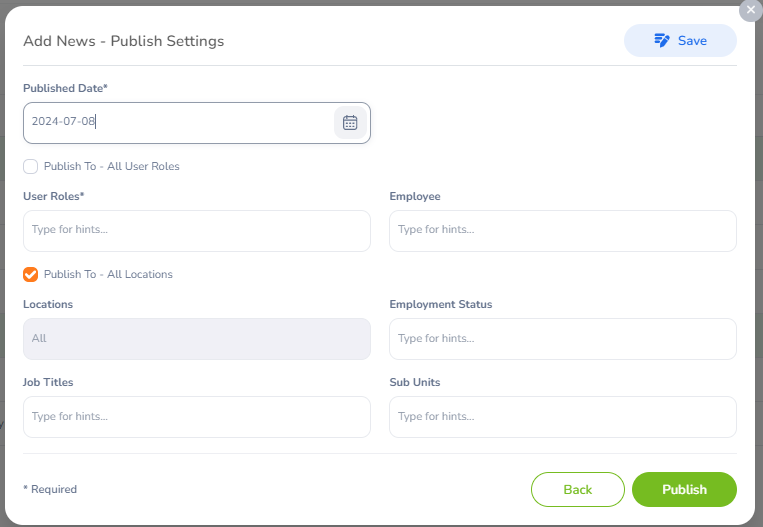
Task: Click the disabled Locations field
Action: (196, 339)
